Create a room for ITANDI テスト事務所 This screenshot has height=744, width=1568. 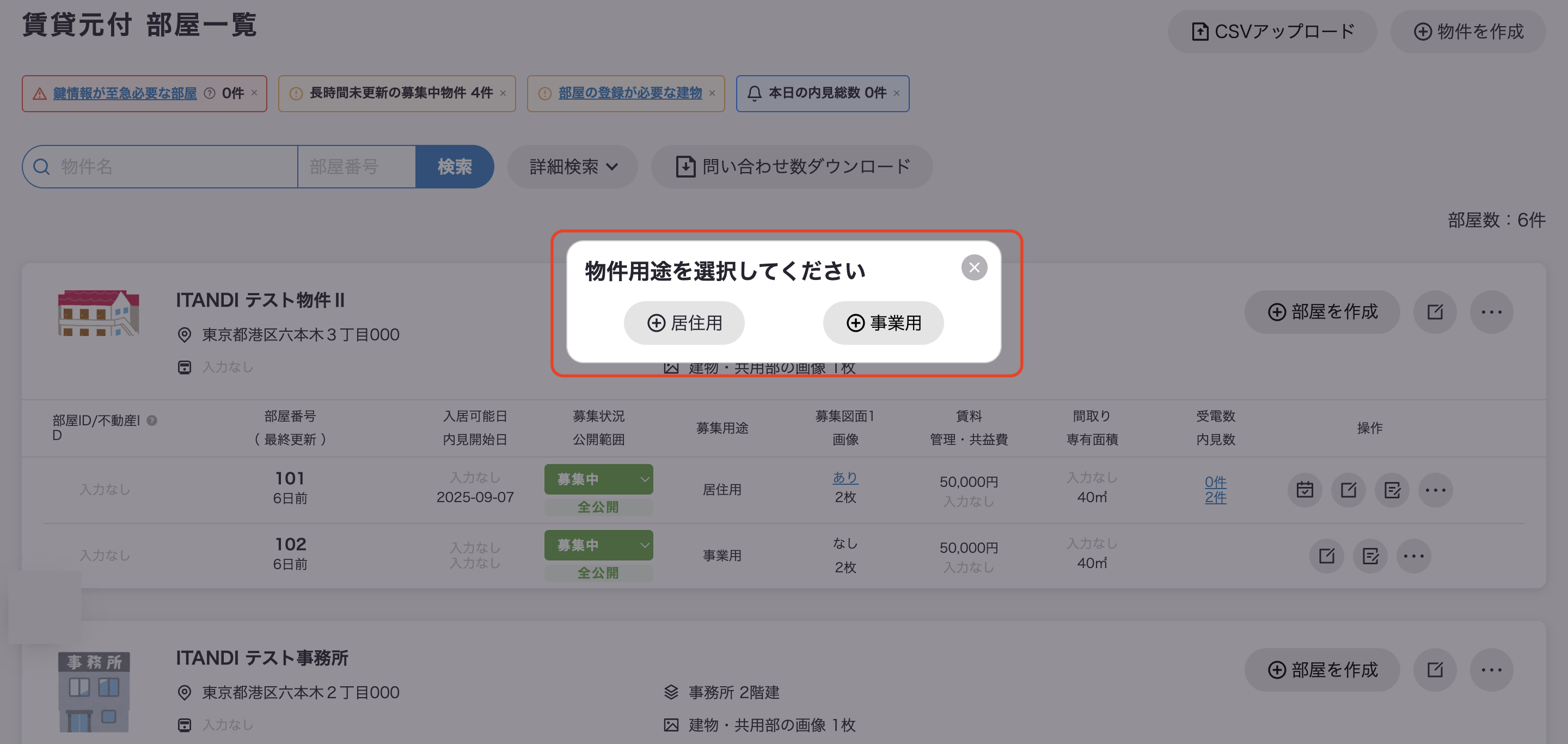1322,670
